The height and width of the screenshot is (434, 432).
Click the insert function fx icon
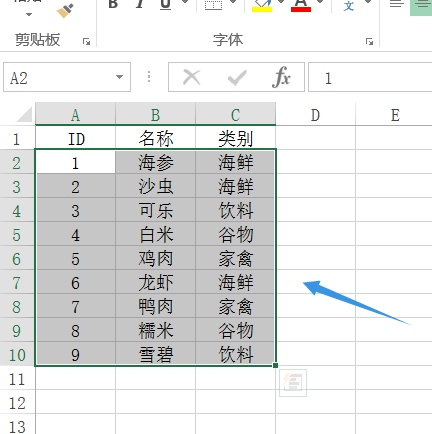281,77
